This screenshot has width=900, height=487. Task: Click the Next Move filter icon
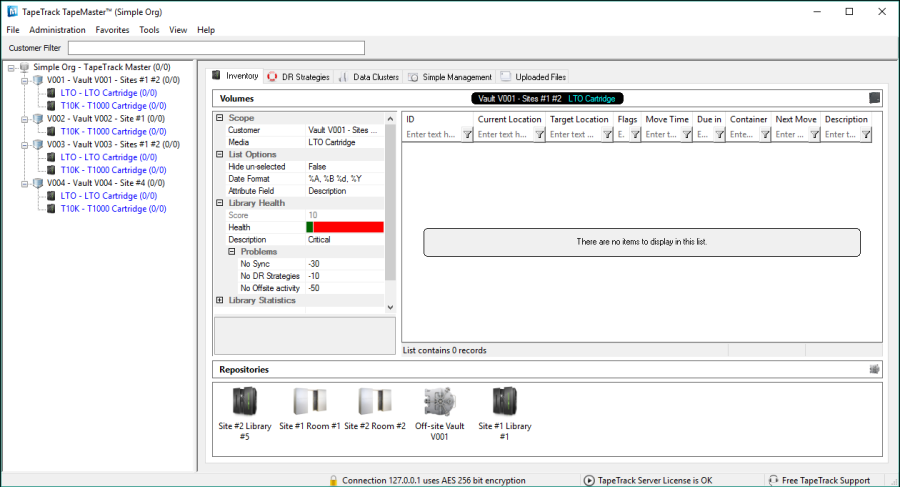[814, 134]
